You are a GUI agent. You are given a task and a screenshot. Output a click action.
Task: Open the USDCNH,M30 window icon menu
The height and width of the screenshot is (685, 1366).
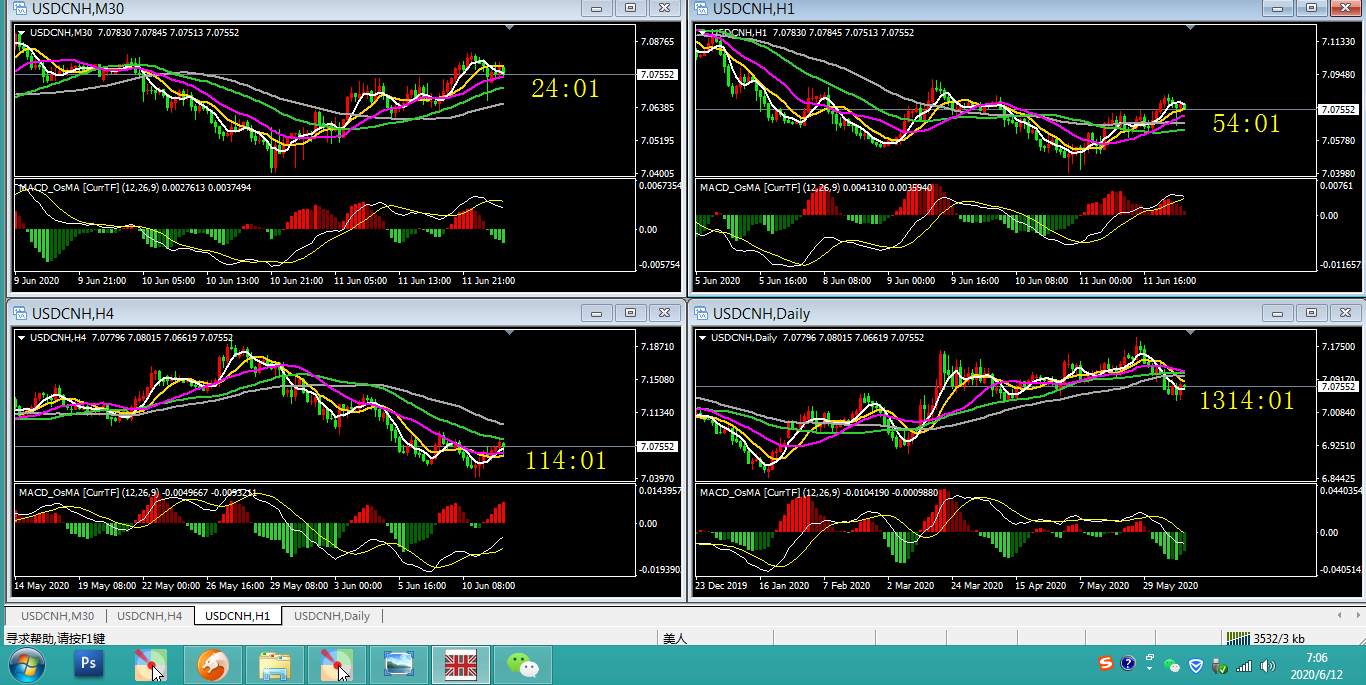point(20,8)
